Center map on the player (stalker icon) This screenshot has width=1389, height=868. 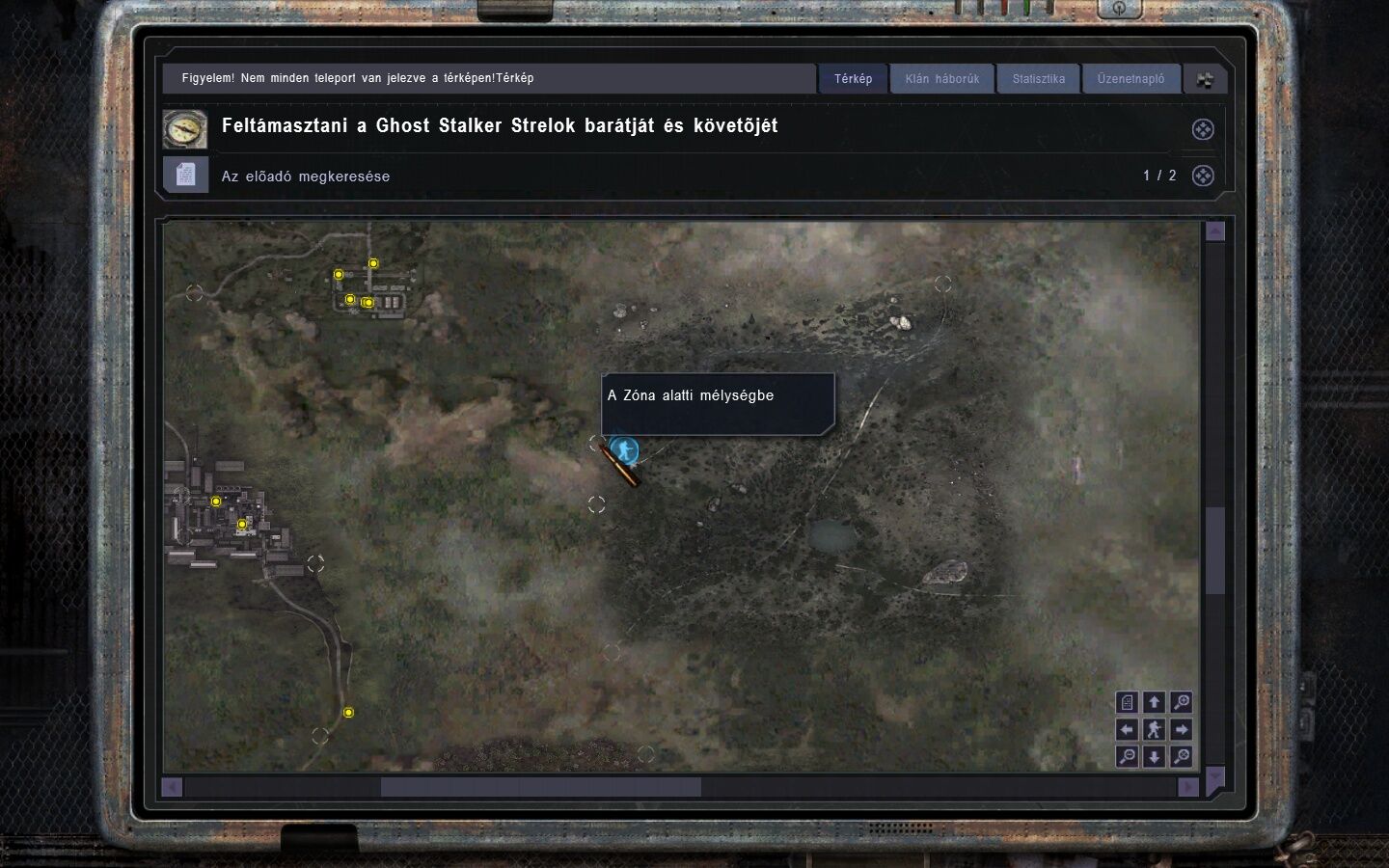[1154, 729]
